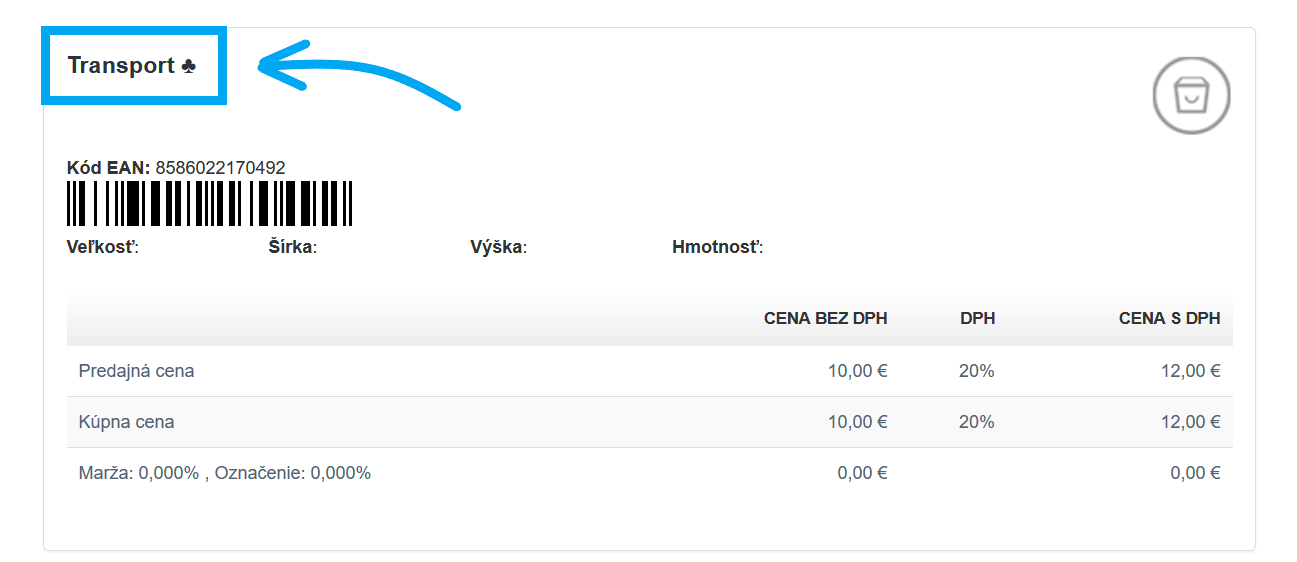This screenshot has height=562, width=1297.
Task: Click the EAN number 8586022170492
Action: (x=220, y=168)
